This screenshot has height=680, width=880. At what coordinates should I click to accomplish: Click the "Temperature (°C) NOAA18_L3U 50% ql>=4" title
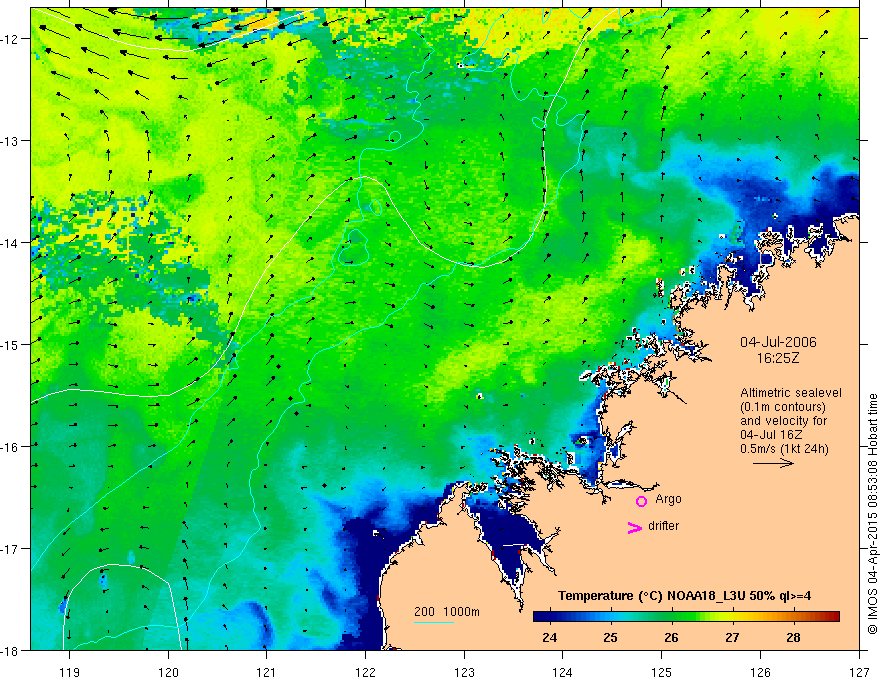click(684, 596)
